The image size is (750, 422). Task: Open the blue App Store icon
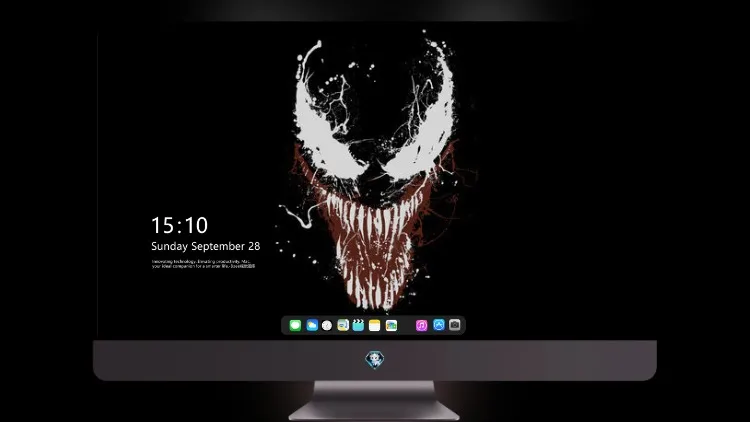(439, 325)
